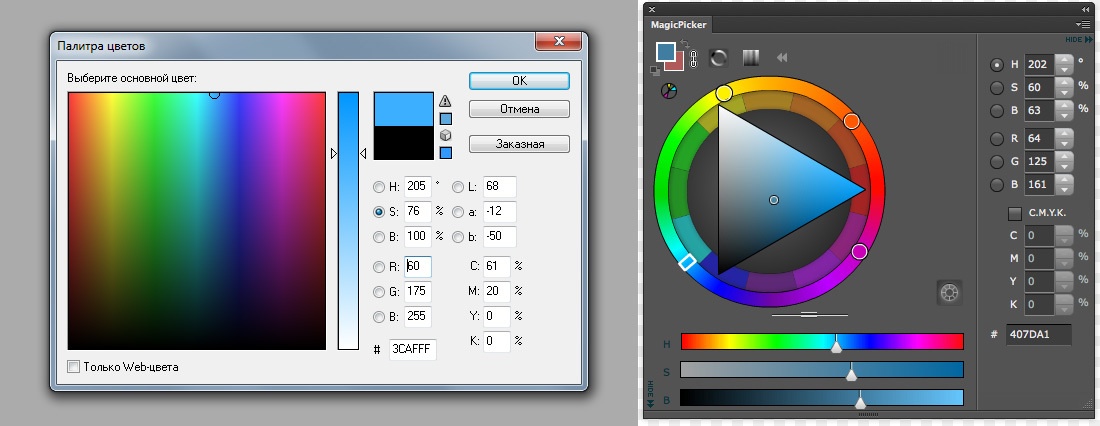This screenshot has width=1100, height=426.
Task: Select the brightness B radio in Палитра цветов
Action: click(x=379, y=237)
